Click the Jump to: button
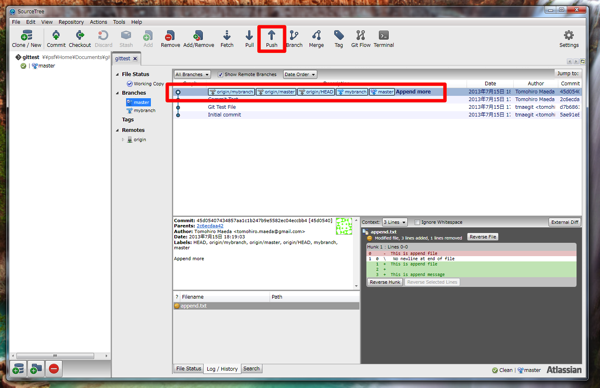The image size is (600, 388). [x=568, y=73]
